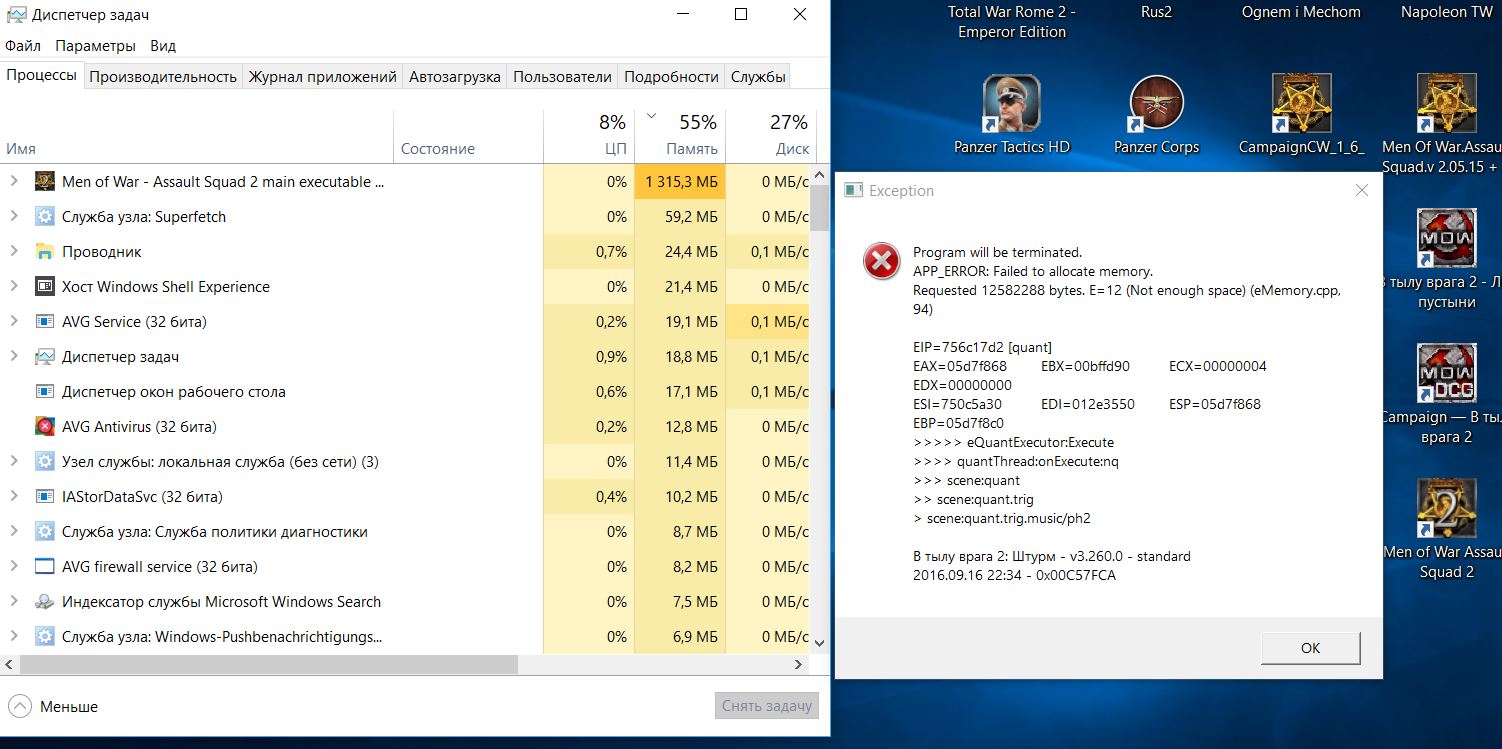Expand the Хост Windows Shell Experience row
The image size is (1502, 749).
tap(14, 286)
